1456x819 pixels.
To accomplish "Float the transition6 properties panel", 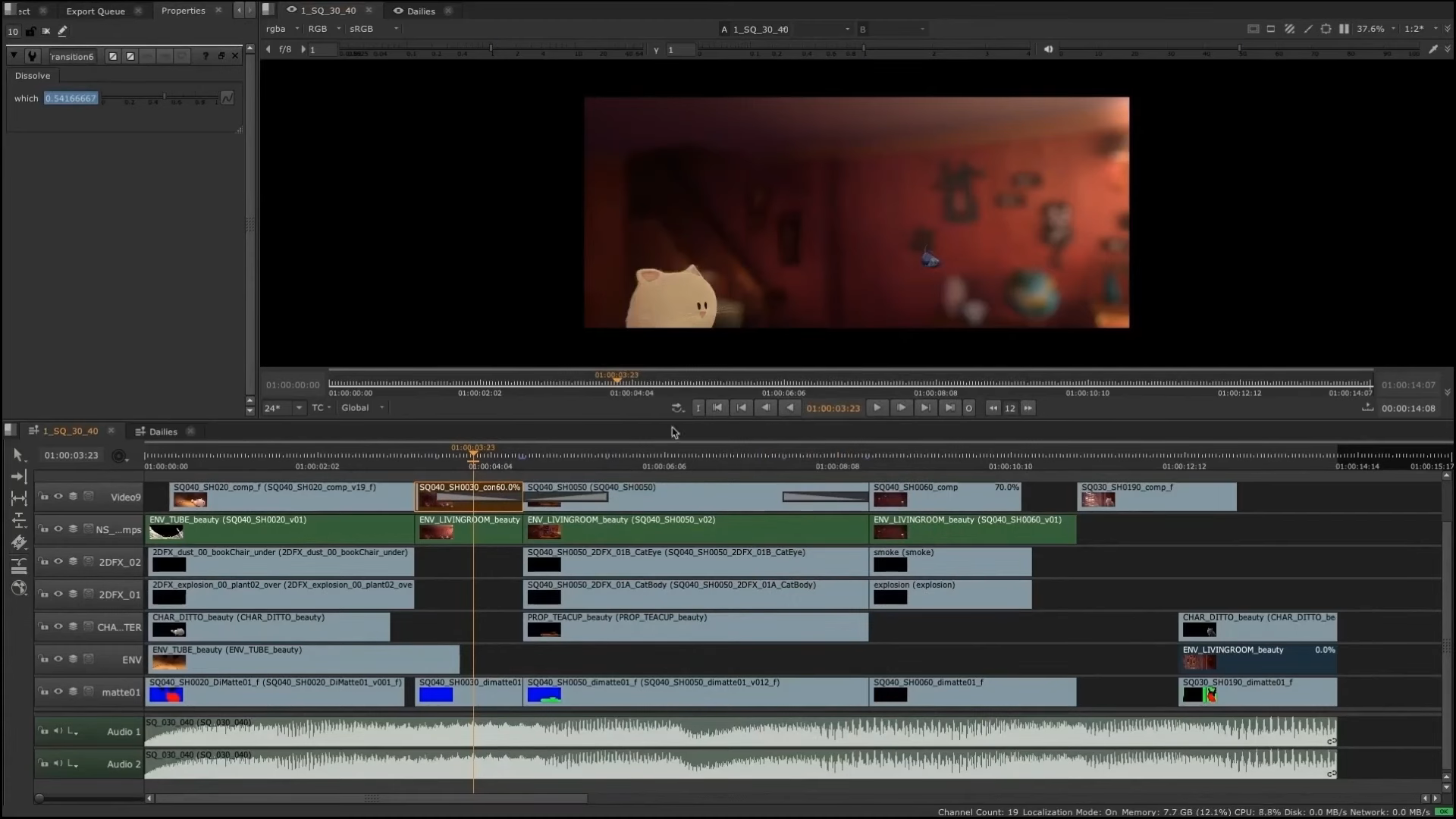I will pos(221,56).
